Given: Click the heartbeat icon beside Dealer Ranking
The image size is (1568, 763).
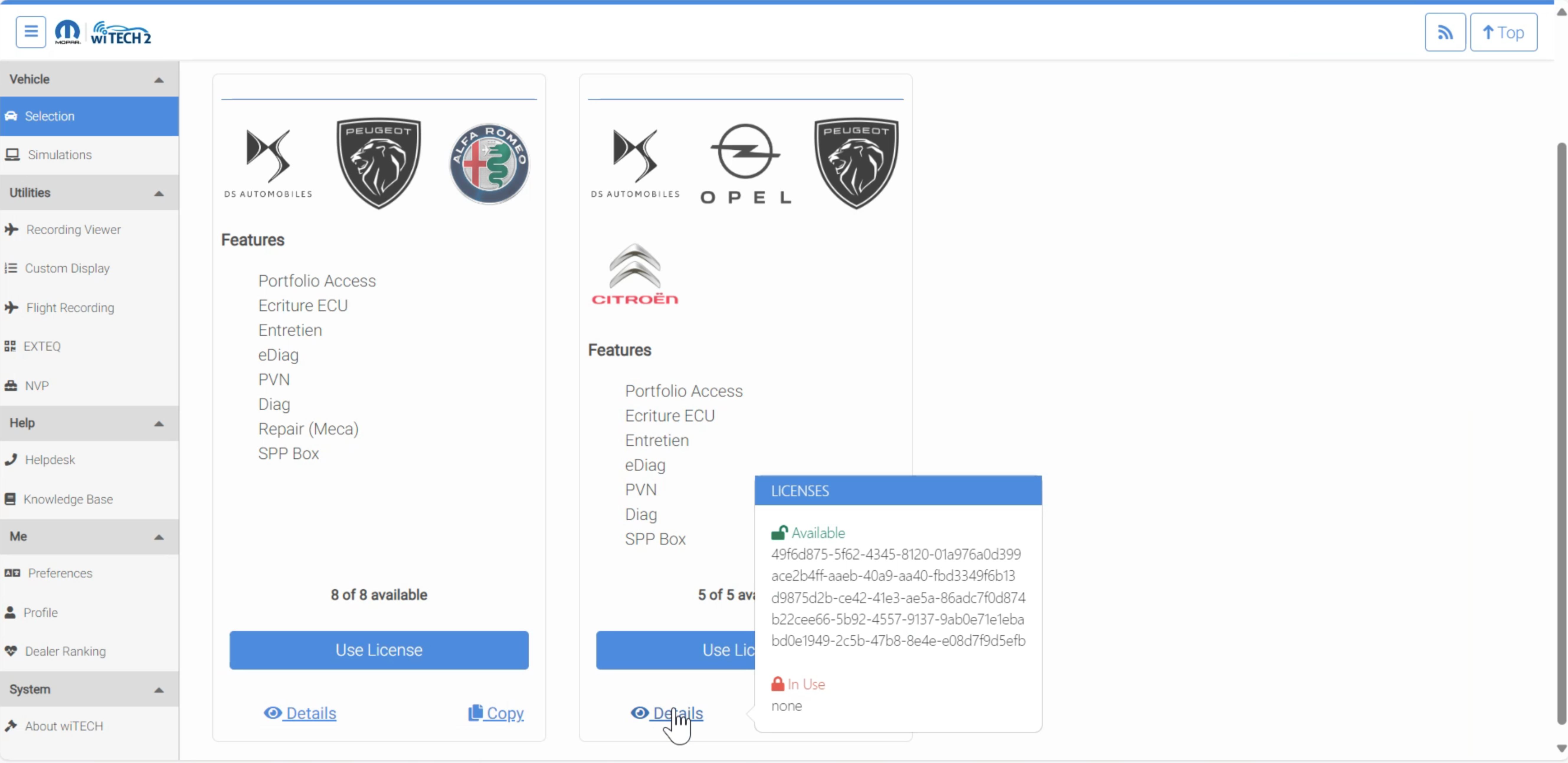Looking at the screenshot, I should pos(11,651).
